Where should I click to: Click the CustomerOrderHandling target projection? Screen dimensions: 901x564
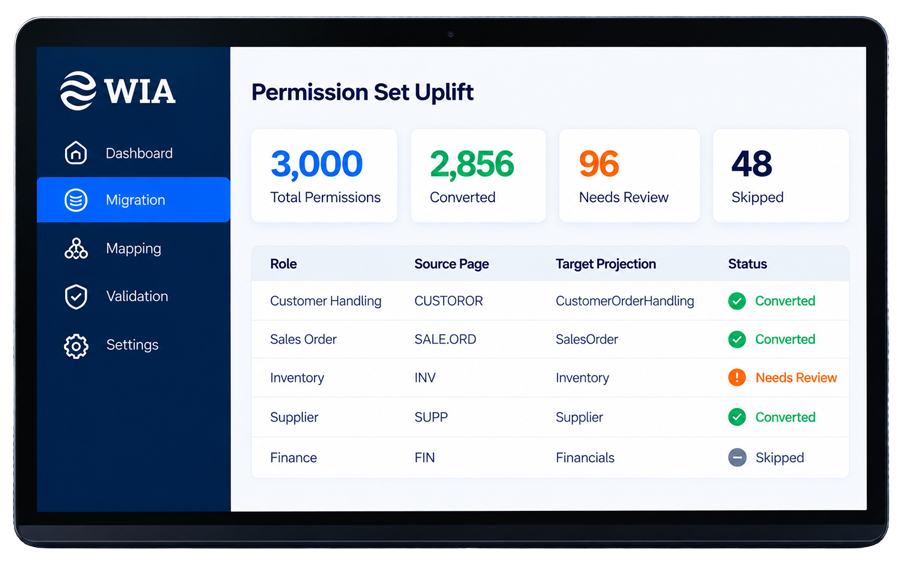tap(625, 301)
